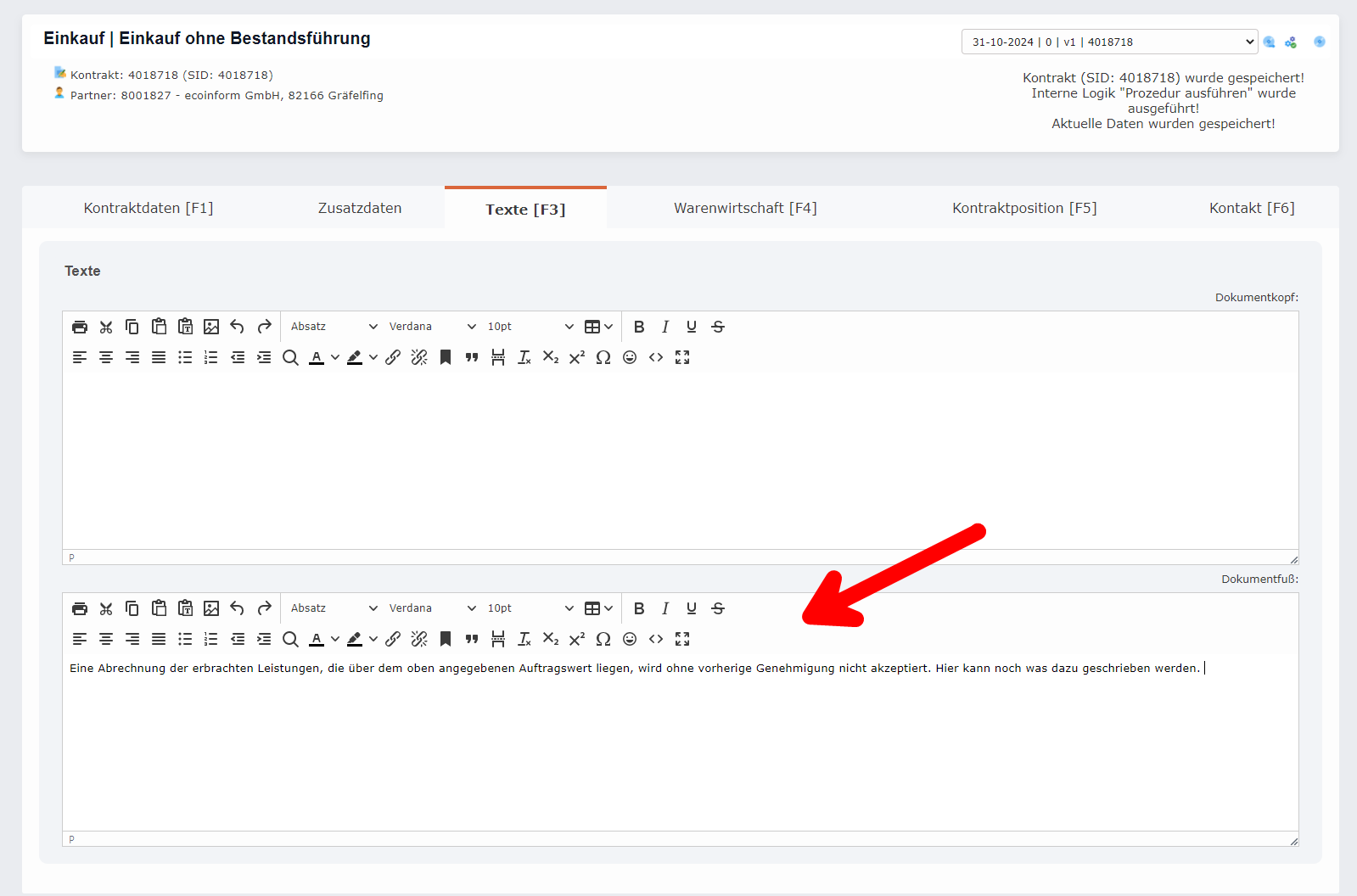Justify text in Dokumentfuß editor
The height and width of the screenshot is (896, 1357).
click(x=159, y=639)
